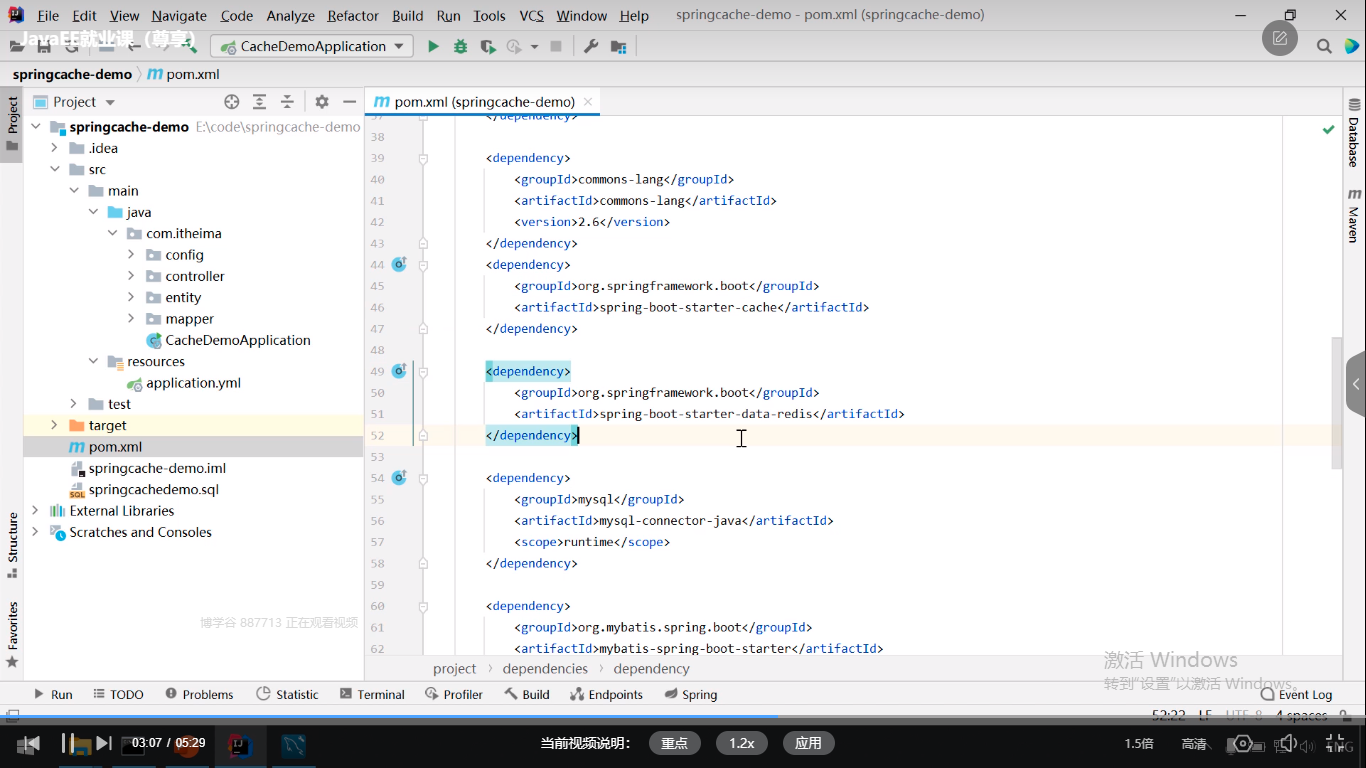Click the wrench build settings icon
1366x768 pixels.
pyautogui.click(x=591, y=46)
